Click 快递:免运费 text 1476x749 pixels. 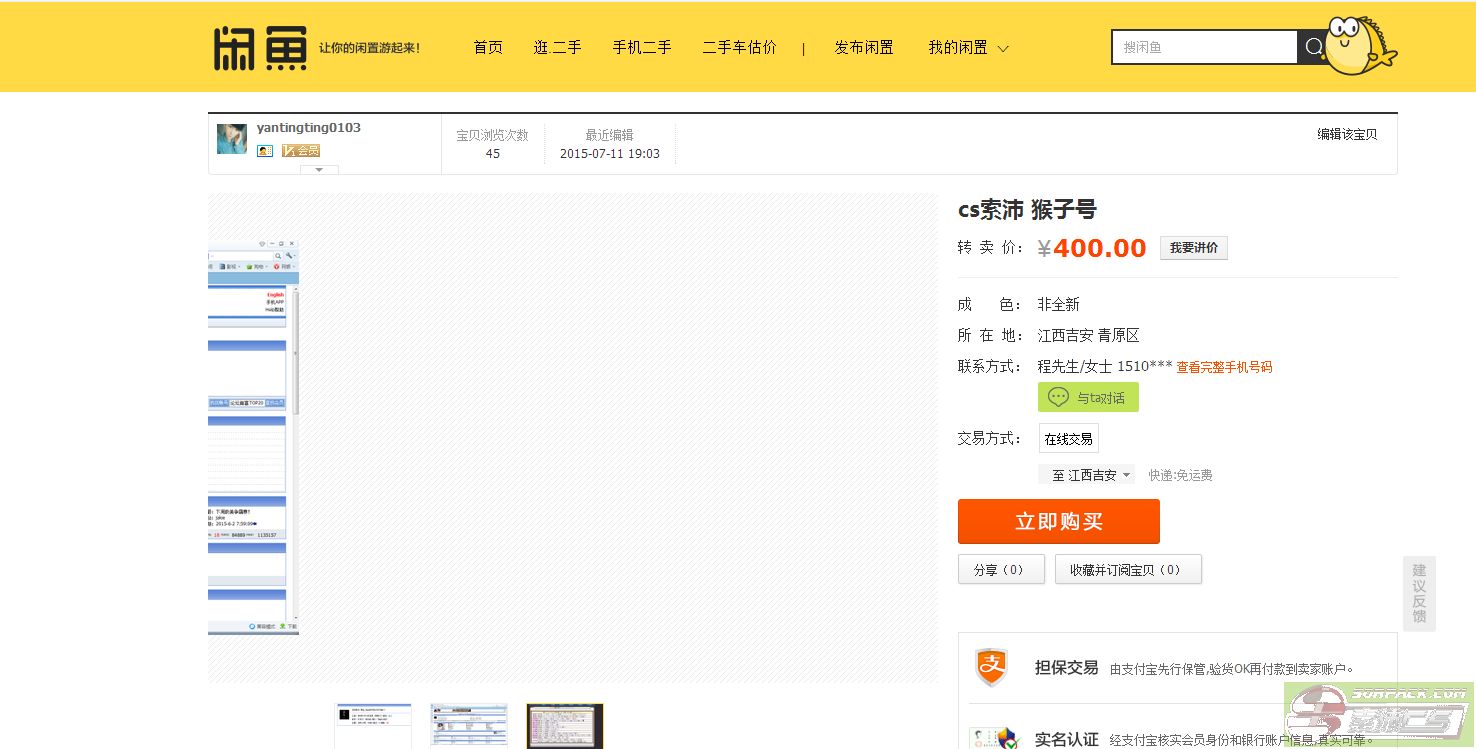[x=1180, y=475]
